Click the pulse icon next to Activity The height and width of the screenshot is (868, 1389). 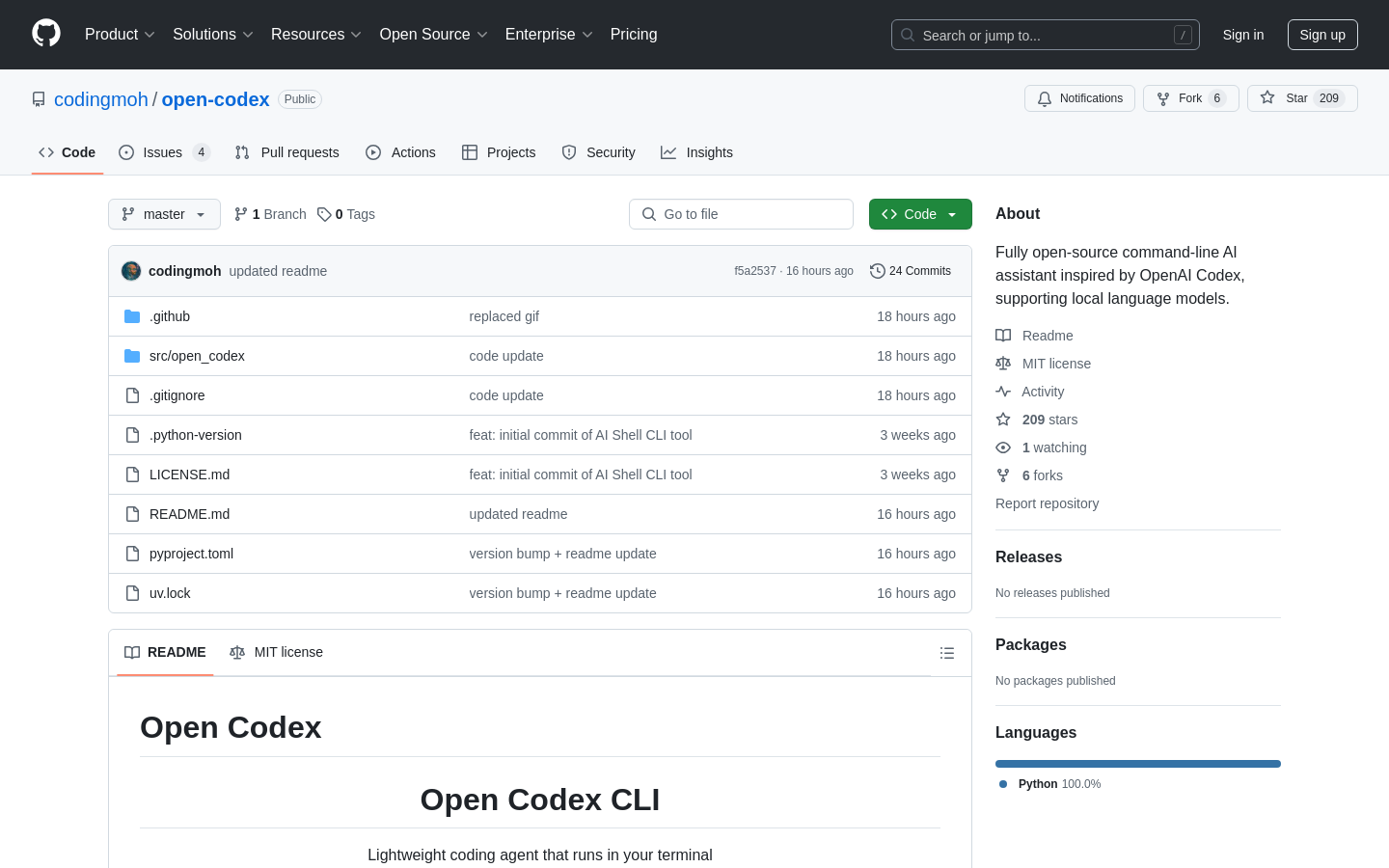(x=1003, y=392)
